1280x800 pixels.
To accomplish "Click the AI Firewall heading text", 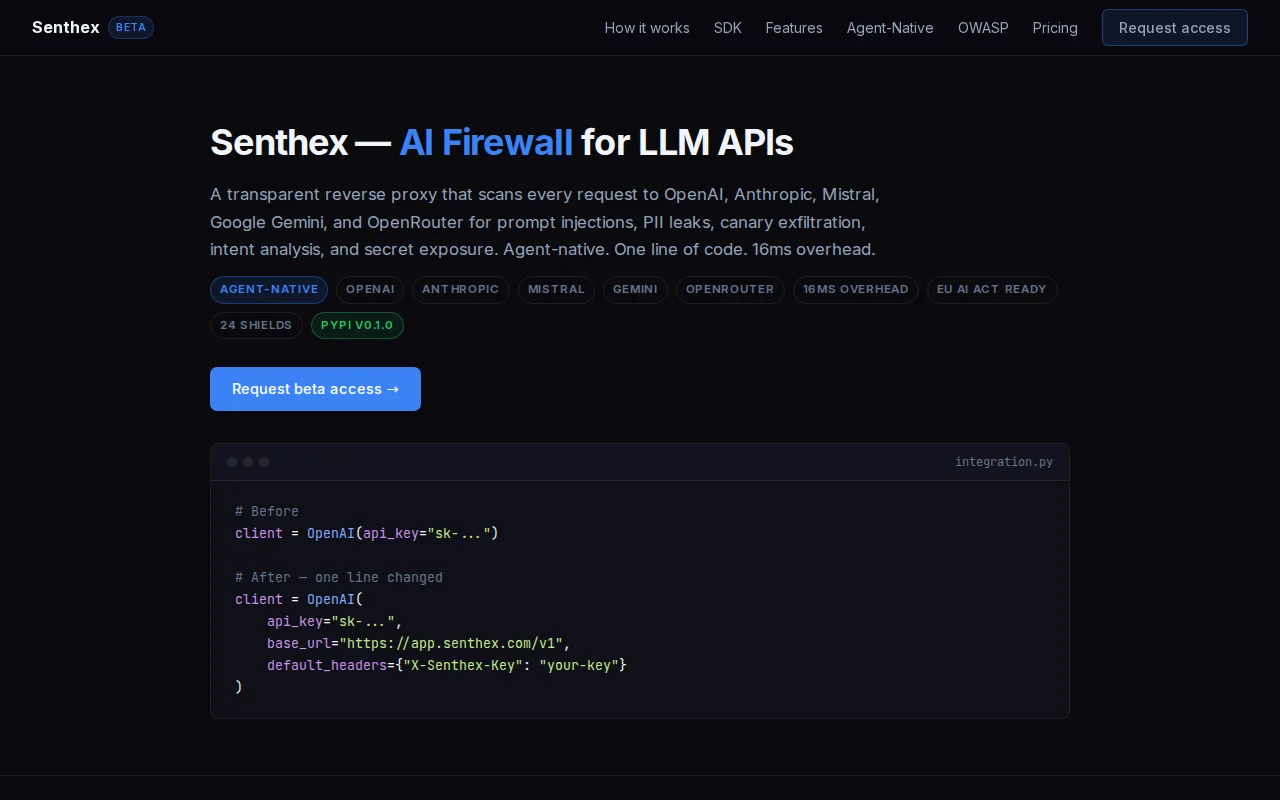I will tap(486, 143).
